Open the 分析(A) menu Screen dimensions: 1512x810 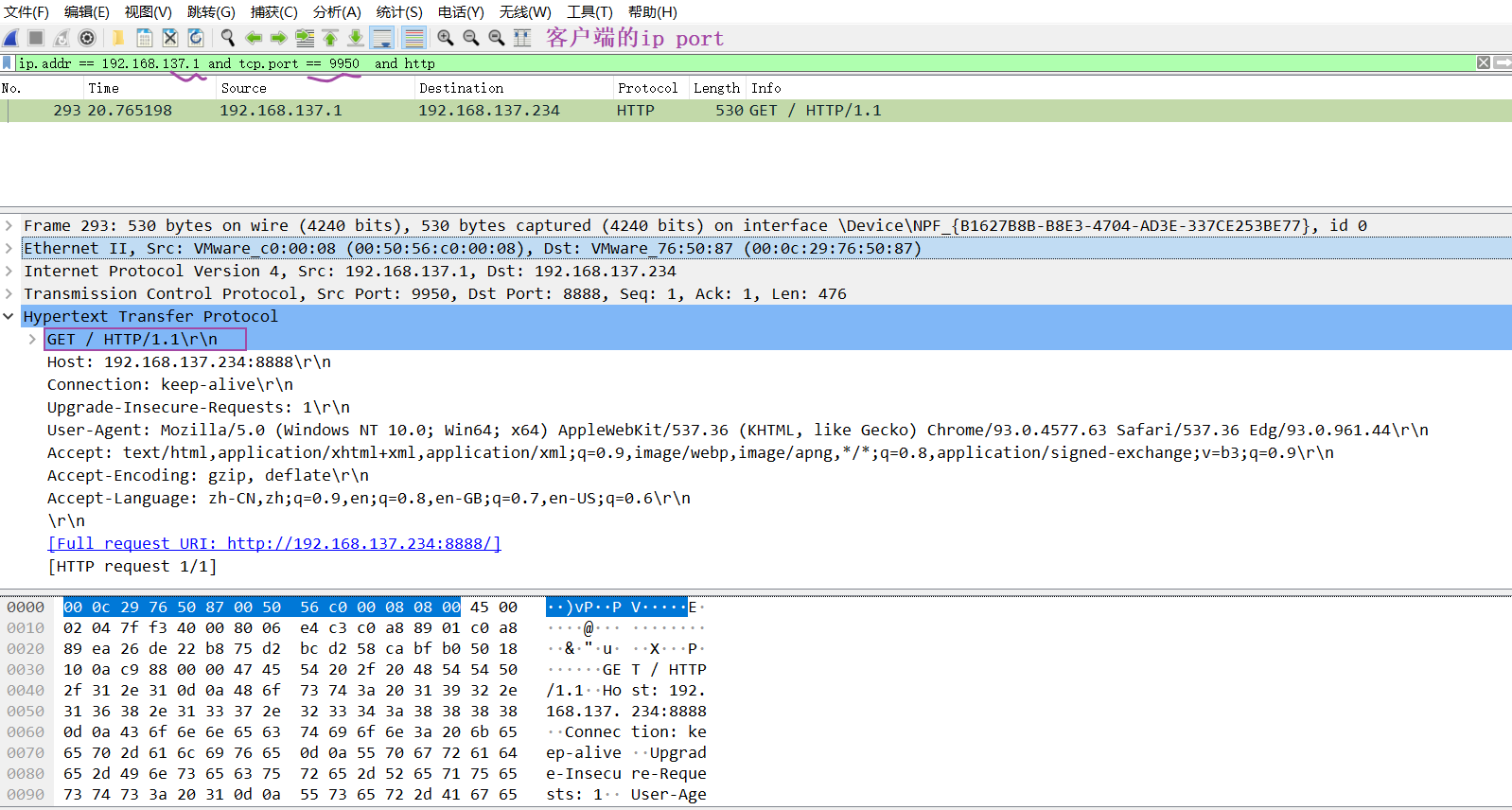pos(337,12)
